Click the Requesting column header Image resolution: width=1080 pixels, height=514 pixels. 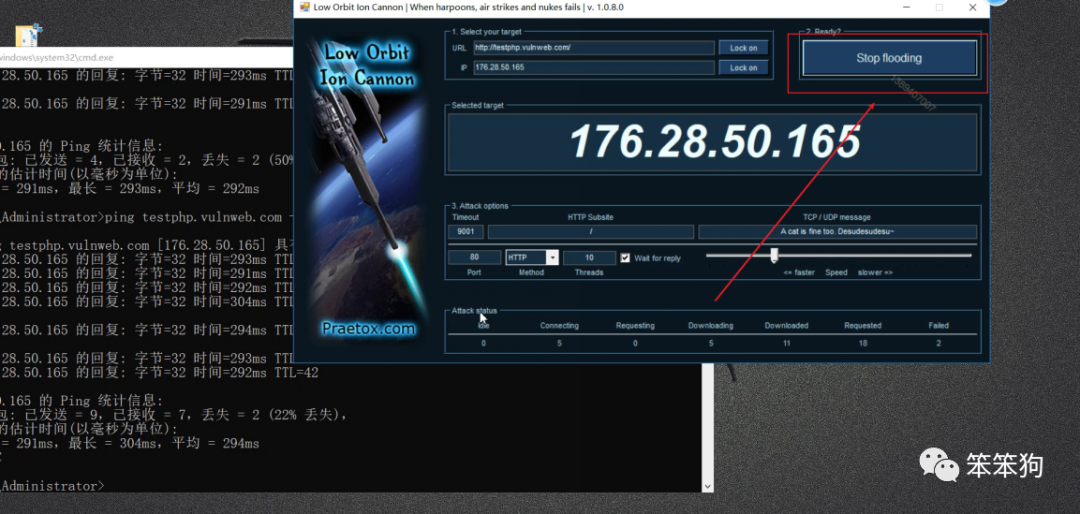point(635,325)
